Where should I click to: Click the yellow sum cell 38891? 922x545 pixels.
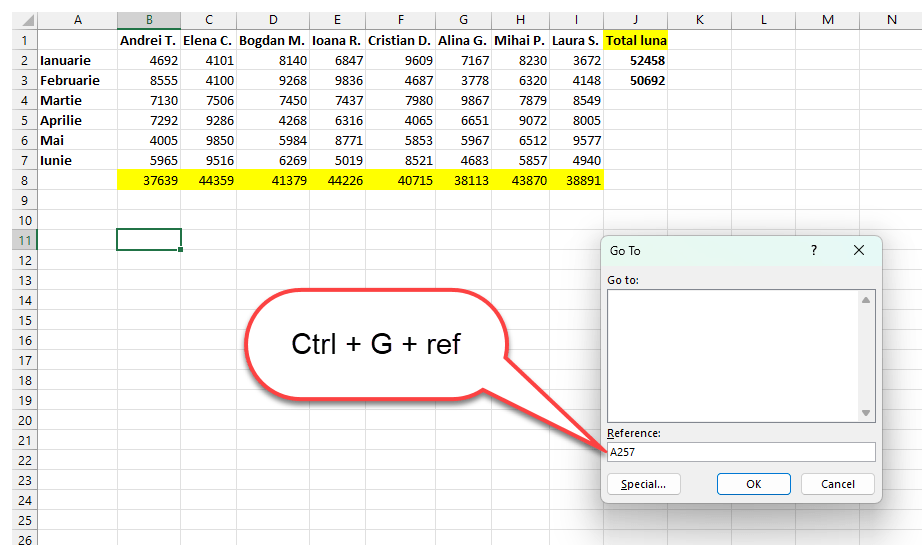click(576, 180)
